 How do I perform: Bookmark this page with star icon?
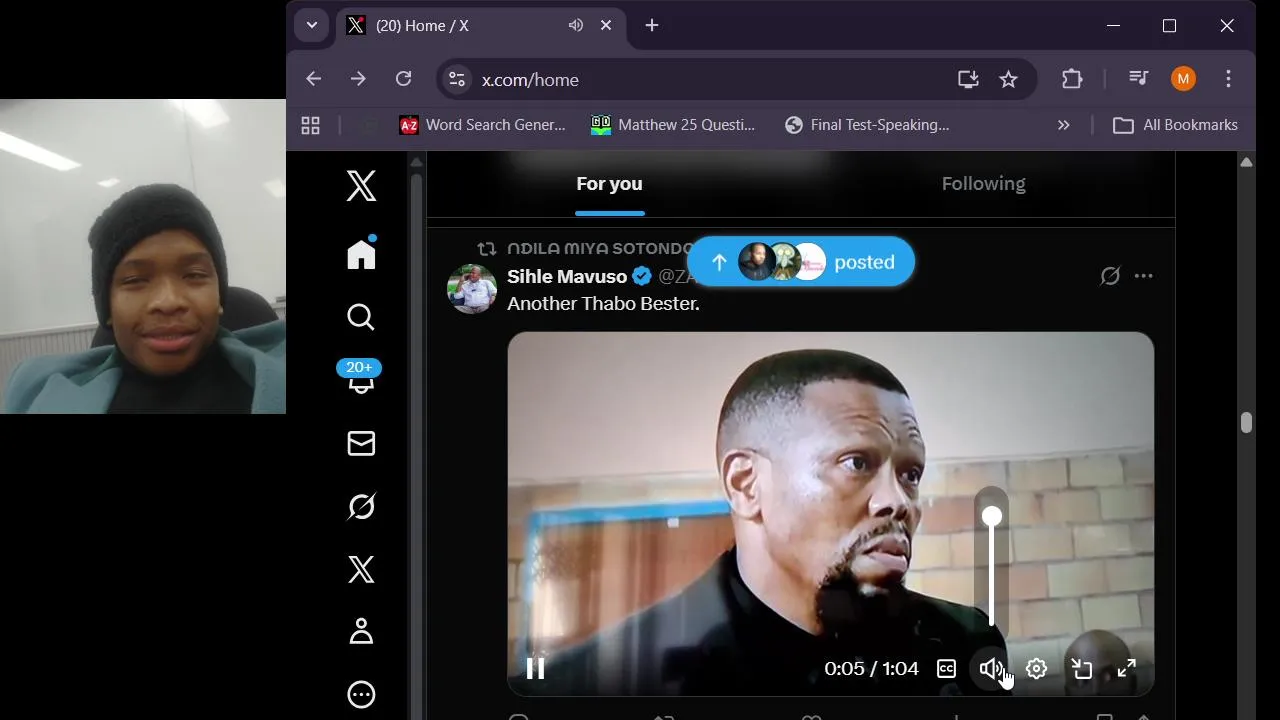click(1008, 79)
